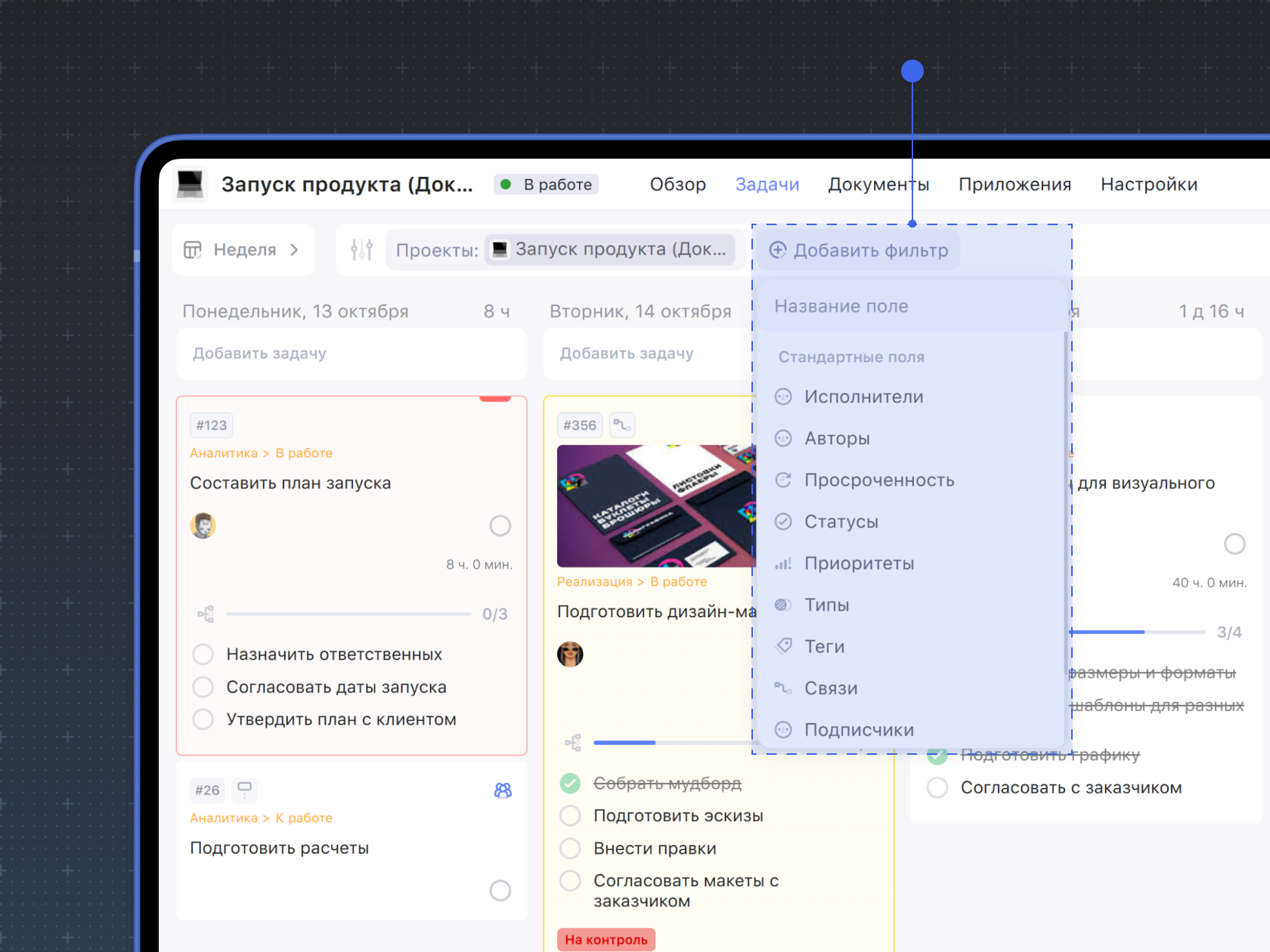1270x952 pixels.
Task: Click the comment icon next to #26
Action: click(244, 790)
